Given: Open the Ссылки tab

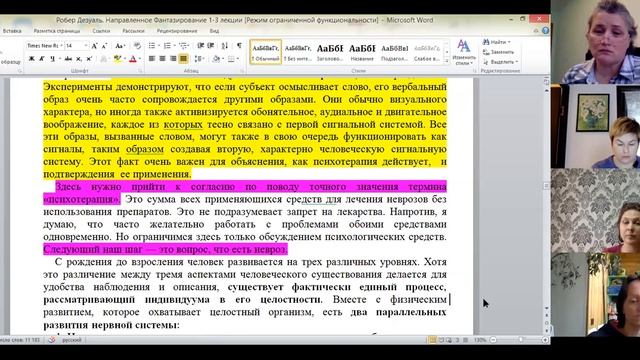Looking at the screenshot, I should [x=101, y=31].
